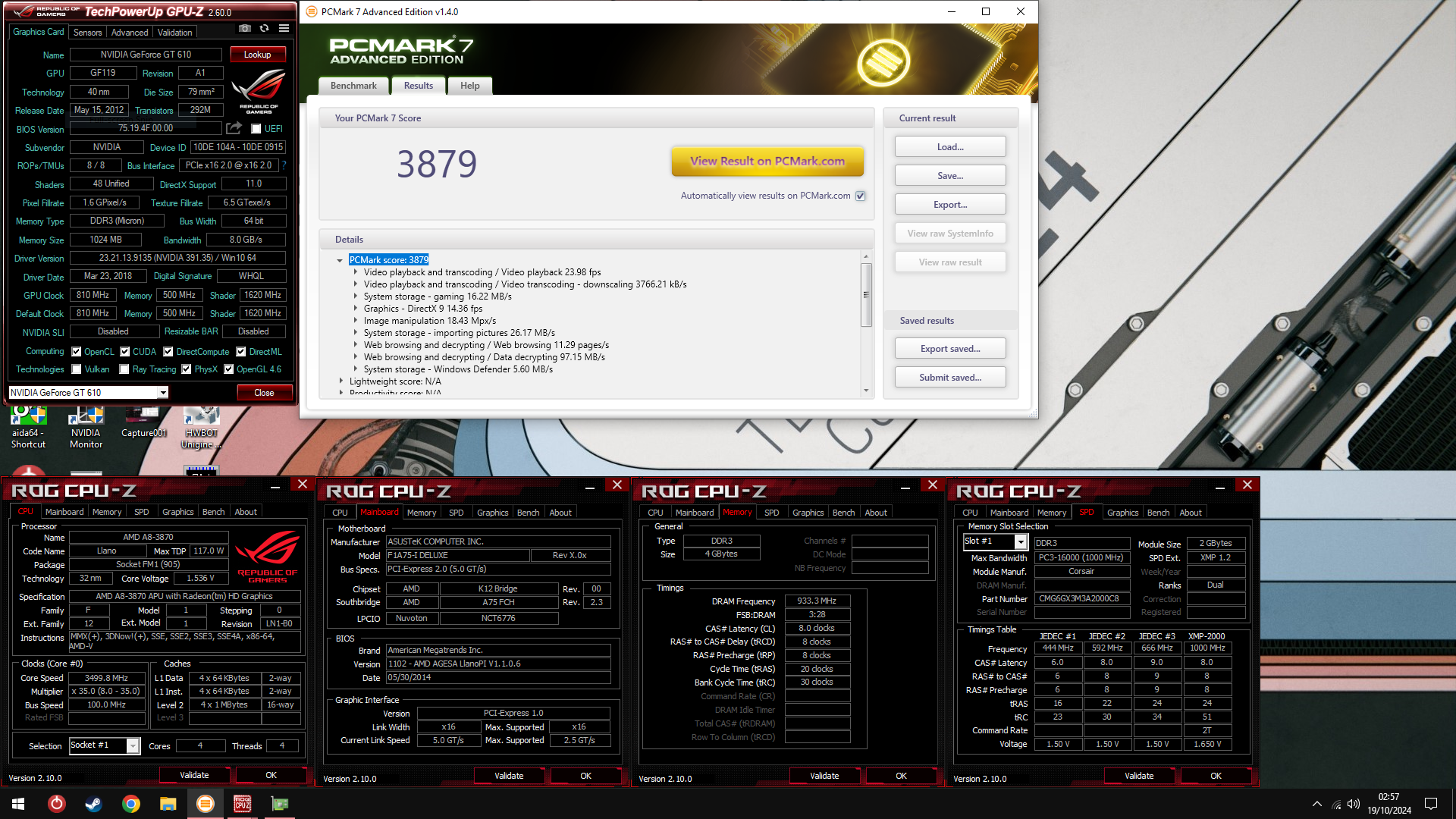This screenshot has height=819, width=1456.
Task: Click the Load... button in PCMark
Action: click(950, 147)
